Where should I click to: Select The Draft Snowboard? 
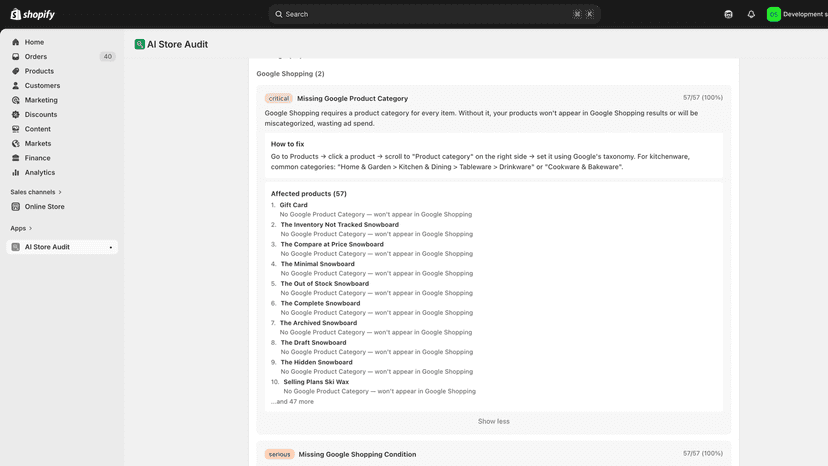(313, 342)
